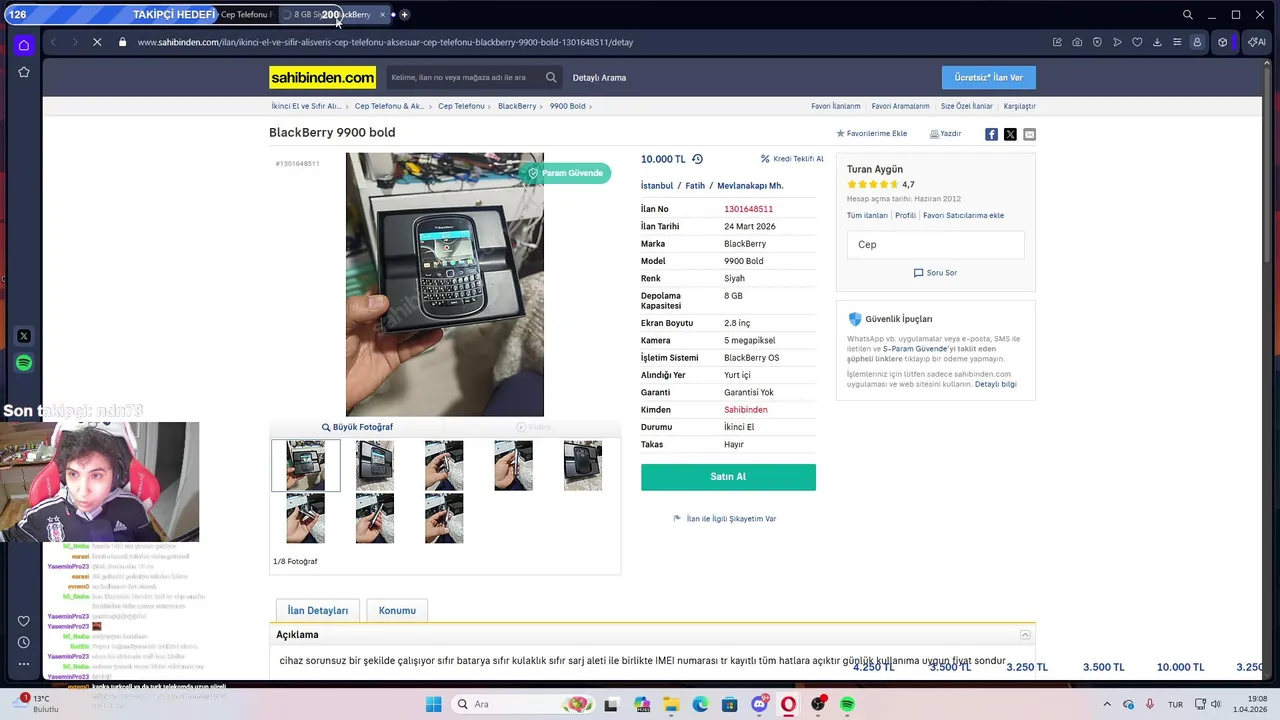Search tabs with magnifier in title bar
This screenshot has width=1280, height=720.
(x=1187, y=14)
